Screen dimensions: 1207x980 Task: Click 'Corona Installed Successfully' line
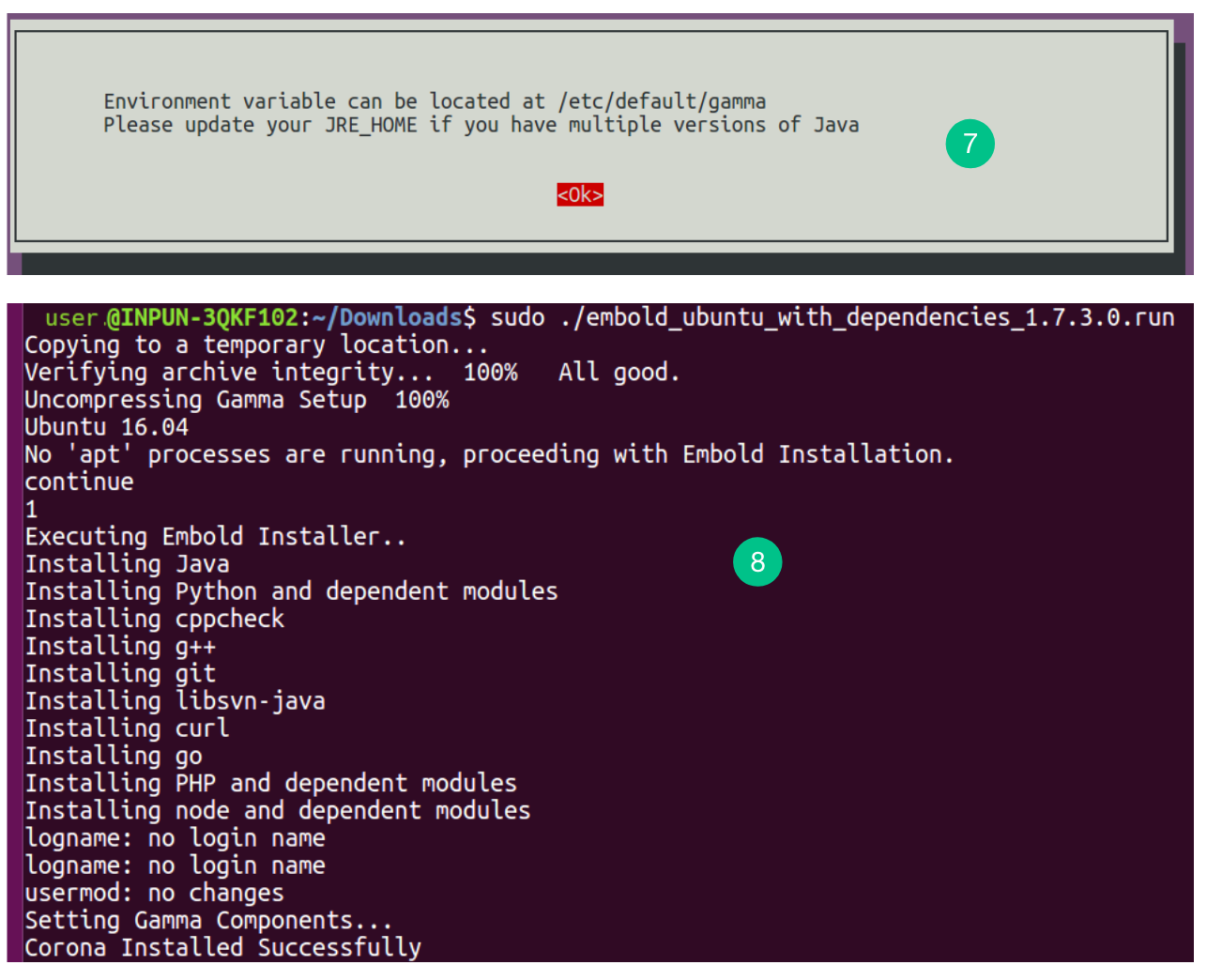coord(222,947)
